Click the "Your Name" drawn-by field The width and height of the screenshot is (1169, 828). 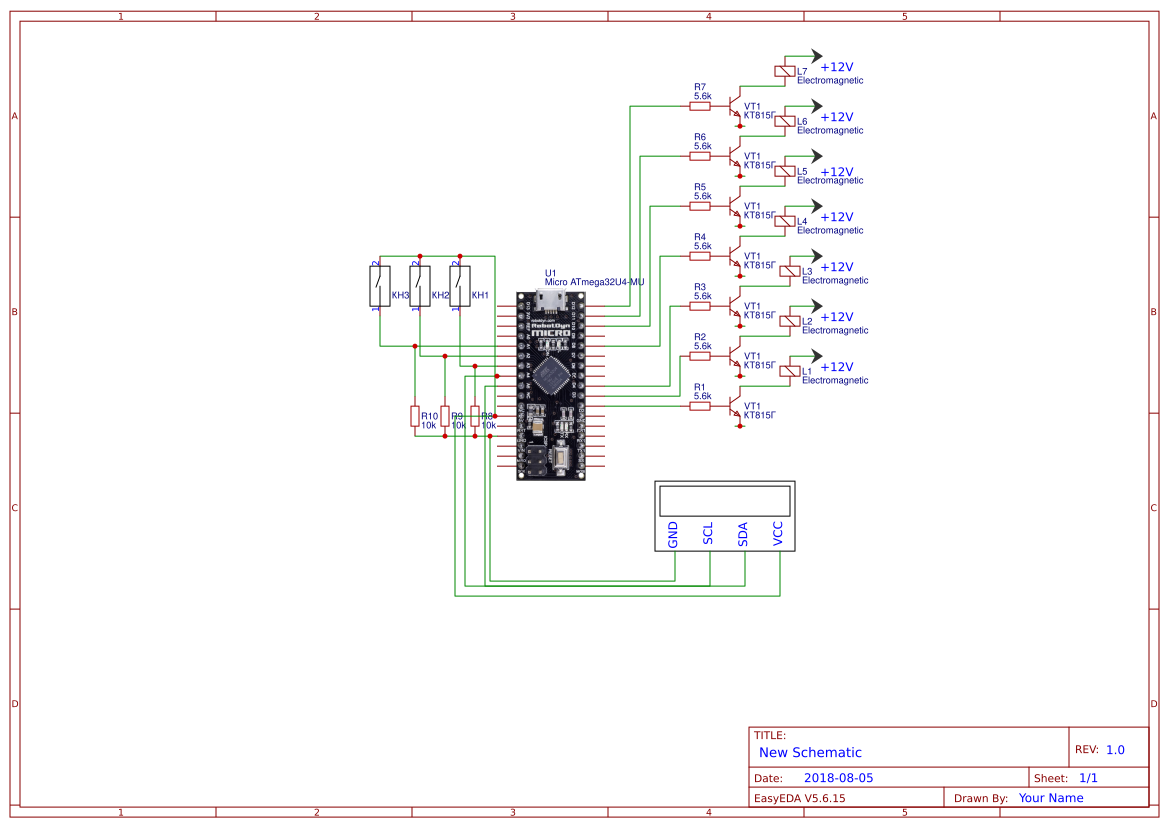[x=1050, y=798]
